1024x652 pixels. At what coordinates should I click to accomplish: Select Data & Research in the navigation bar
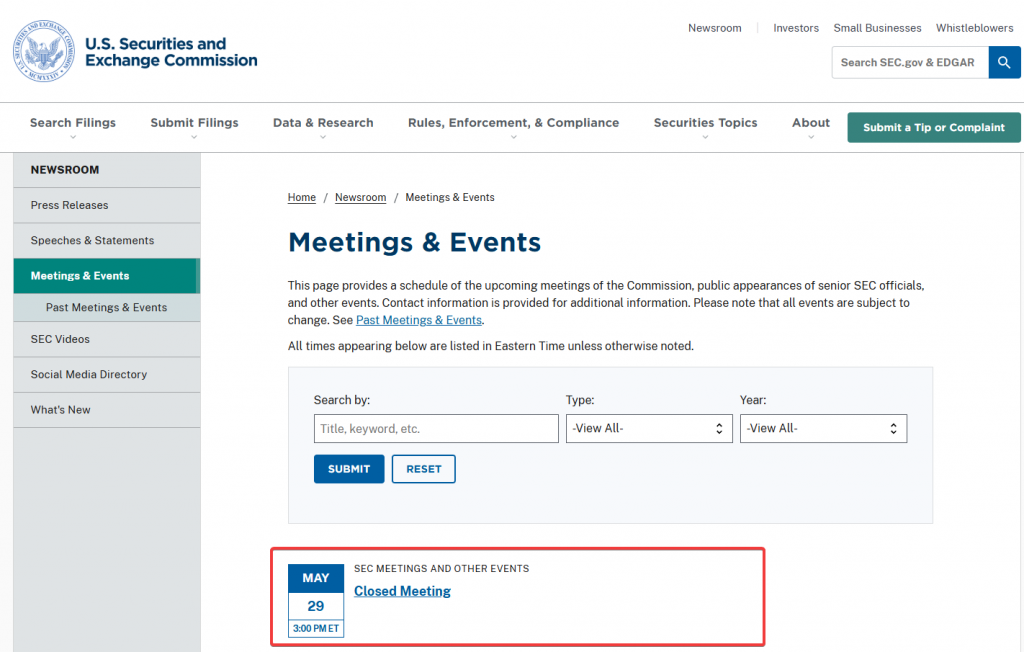(322, 122)
